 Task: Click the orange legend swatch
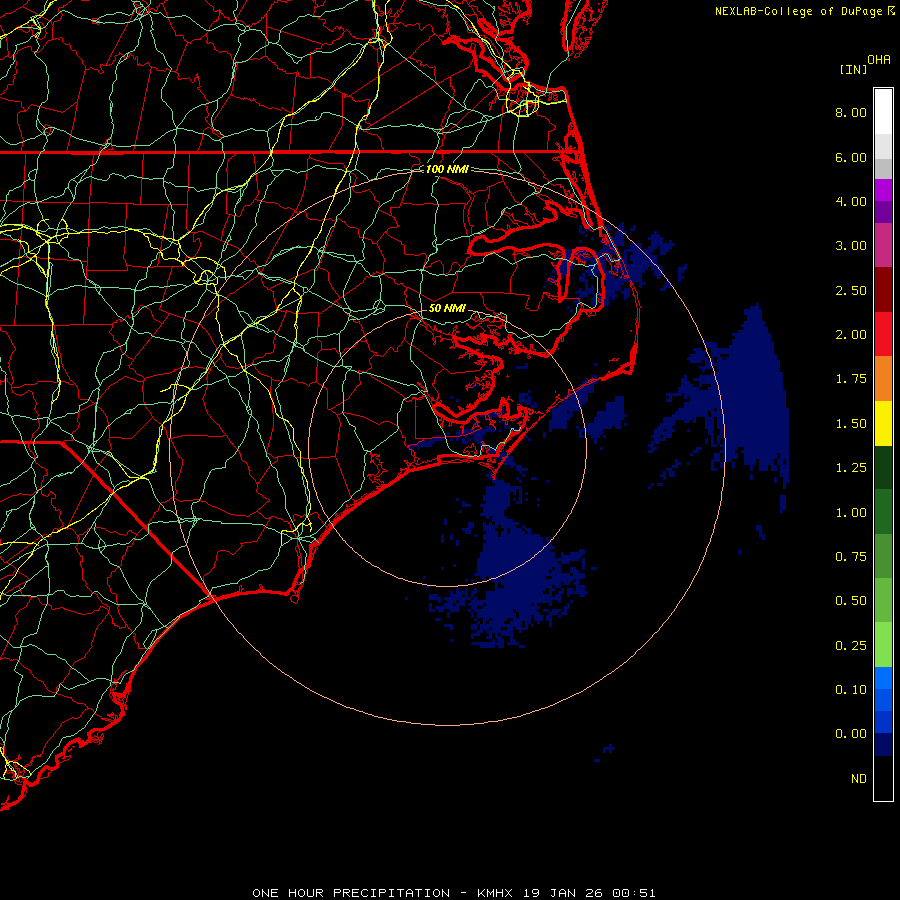point(883,379)
